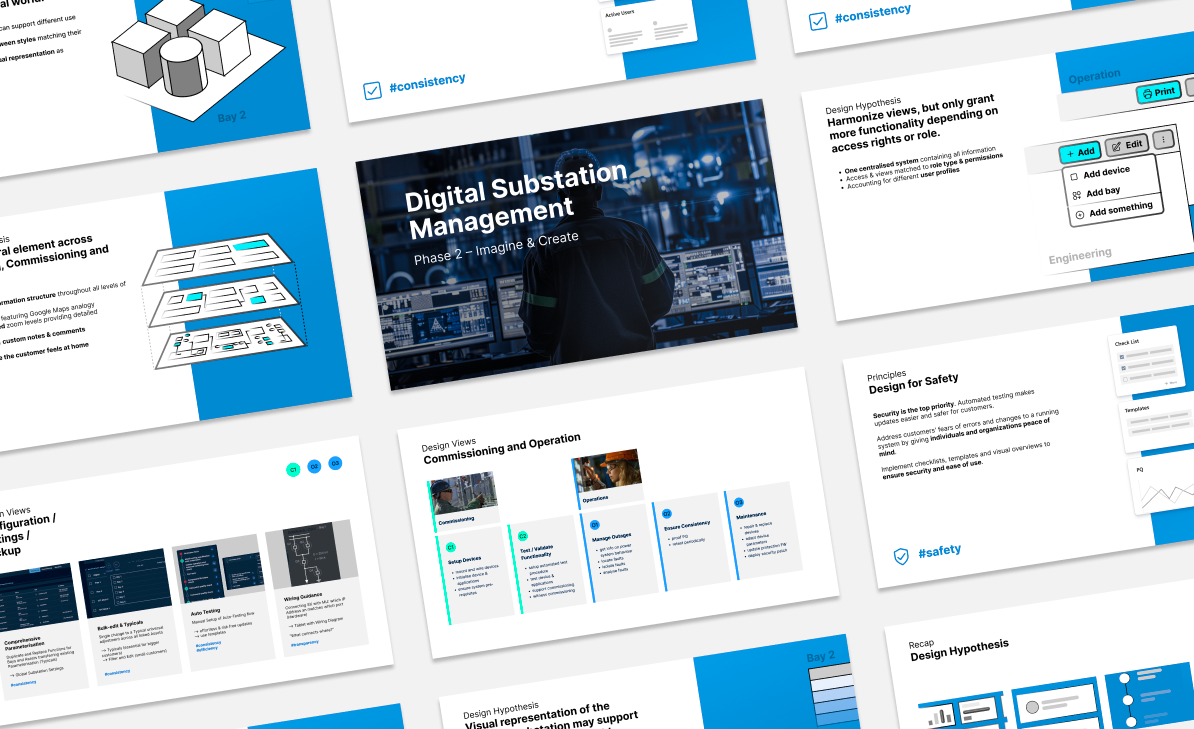Click #consistency hashtag on top center slide
Screen dimensions: 1194x729
pyautogui.click(x=427, y=82)
